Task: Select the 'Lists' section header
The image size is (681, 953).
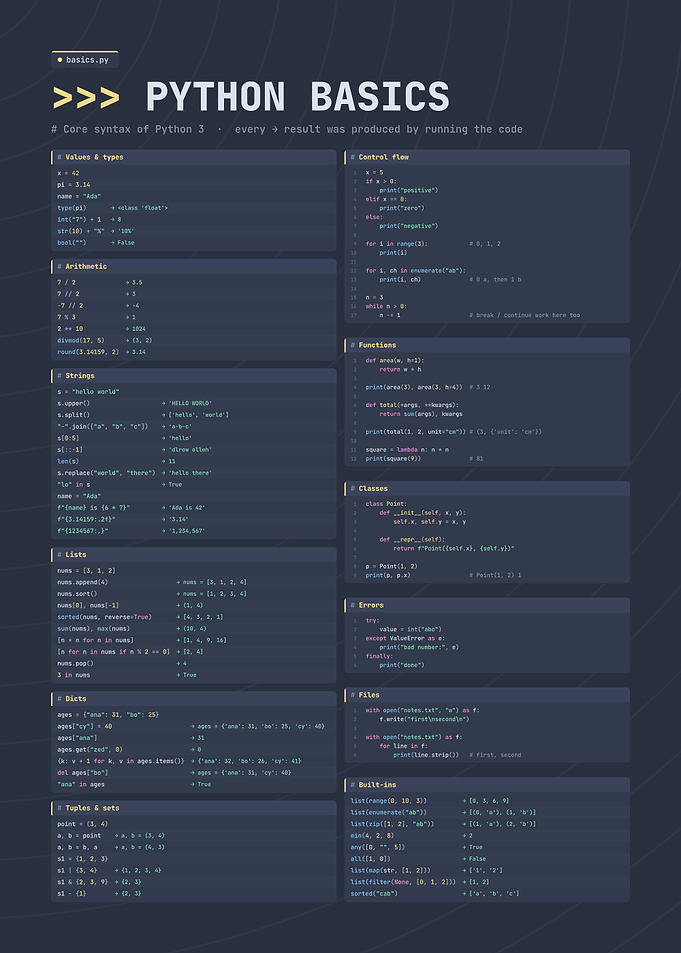Action: click(193, 554)
